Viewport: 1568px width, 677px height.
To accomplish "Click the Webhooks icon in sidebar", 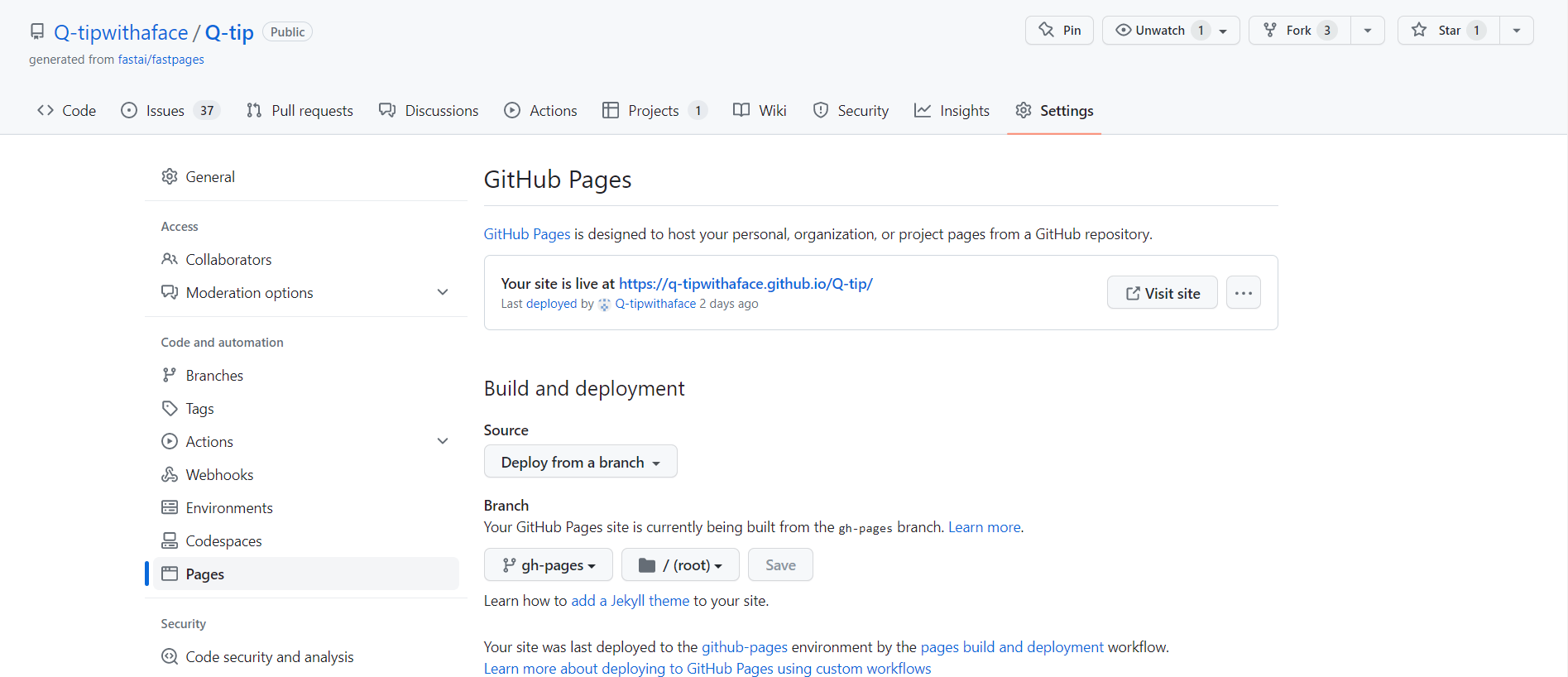I will click(x=170, y=474).
